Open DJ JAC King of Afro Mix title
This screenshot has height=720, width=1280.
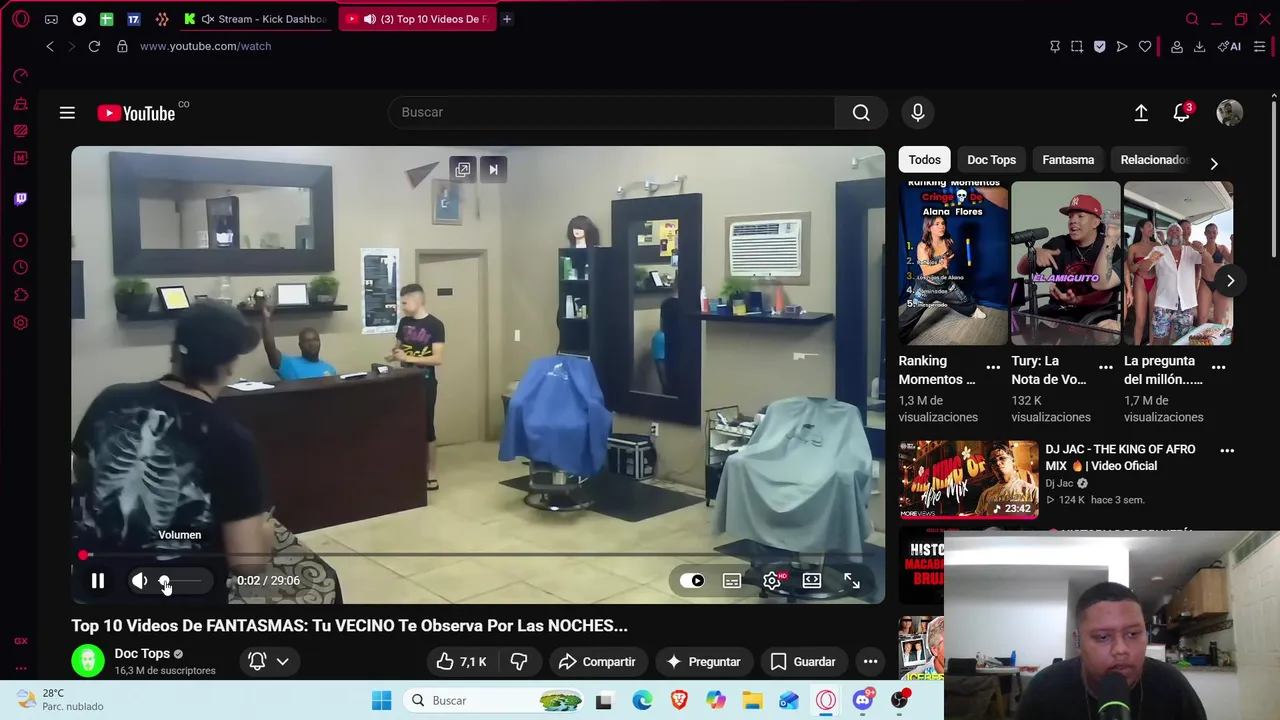(x=1120, y=458)
